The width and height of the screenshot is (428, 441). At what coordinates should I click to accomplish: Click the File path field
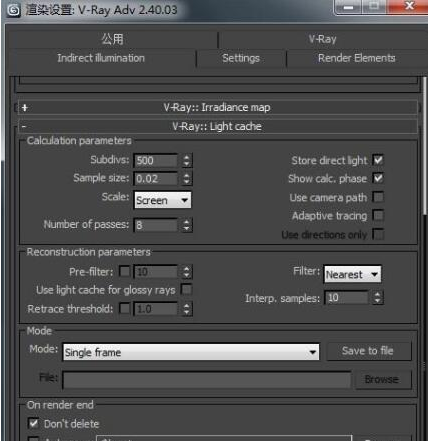pos(207,380)
